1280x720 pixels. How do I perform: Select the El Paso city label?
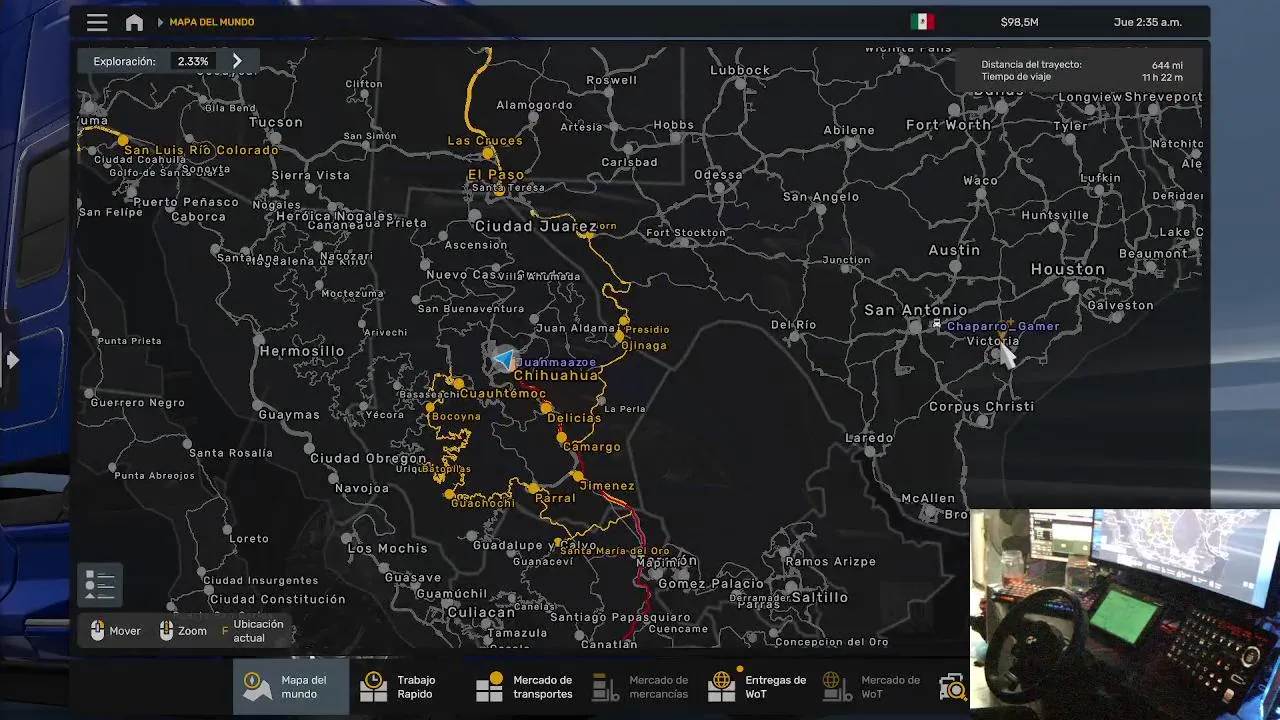point(496,174)
